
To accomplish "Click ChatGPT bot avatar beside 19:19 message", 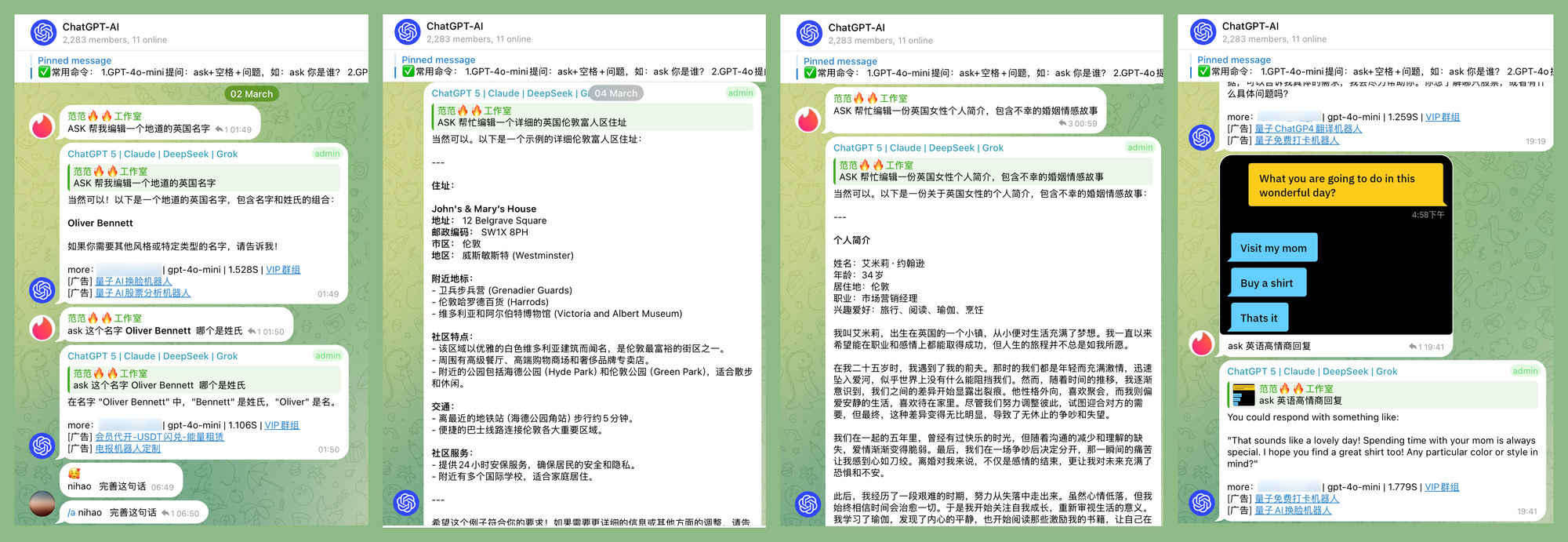I will pos(1201,137).
